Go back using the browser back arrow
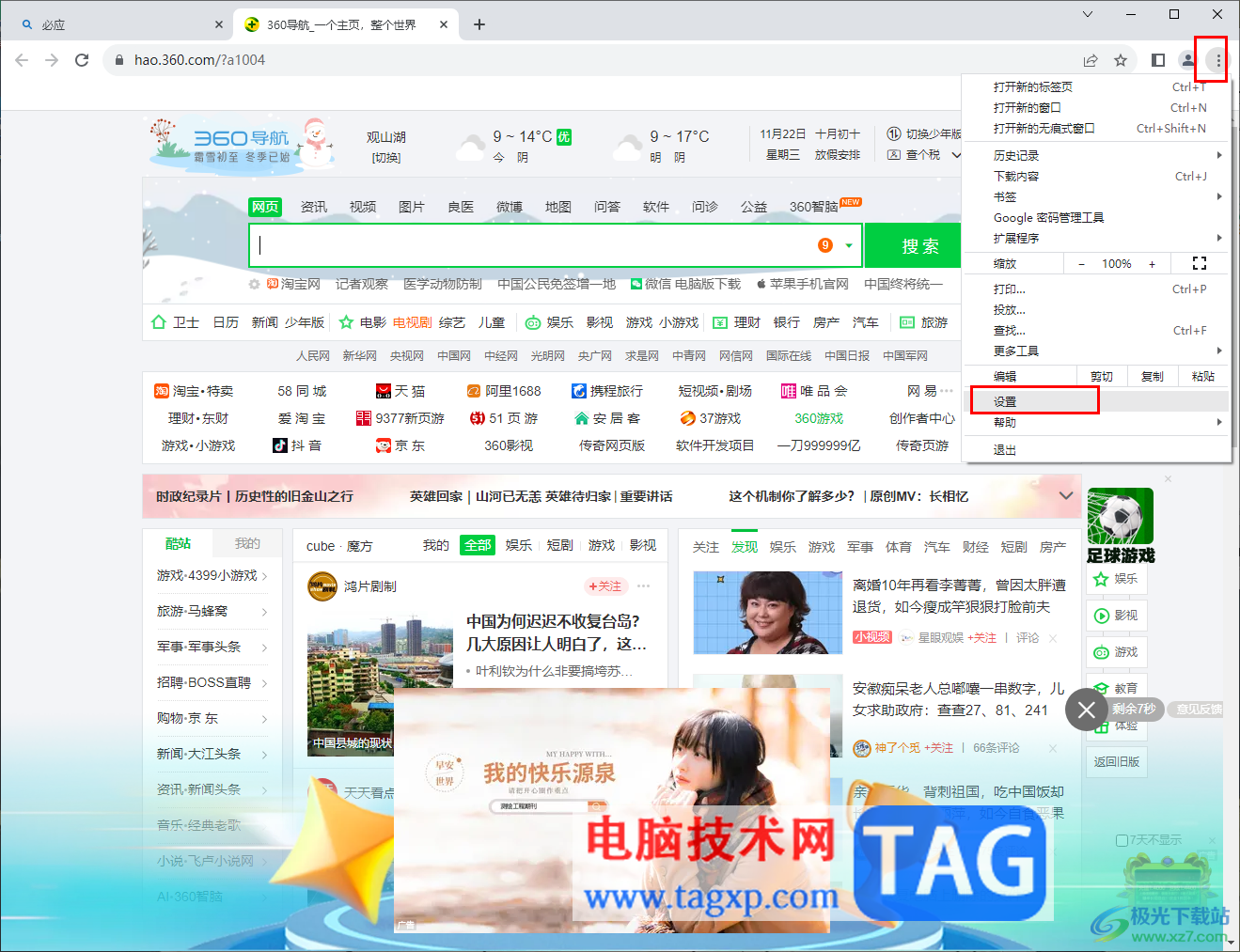 coord(22,60)
